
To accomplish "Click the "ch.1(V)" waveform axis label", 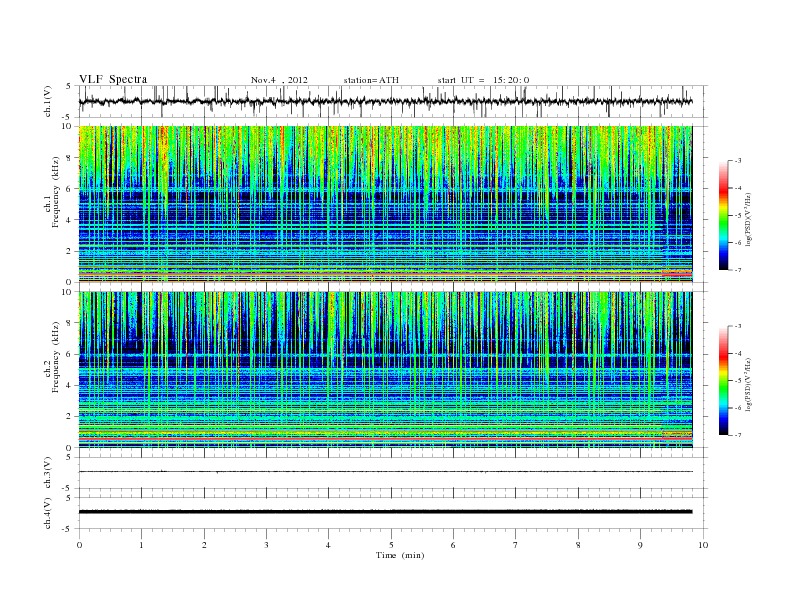I will point(48,101).
